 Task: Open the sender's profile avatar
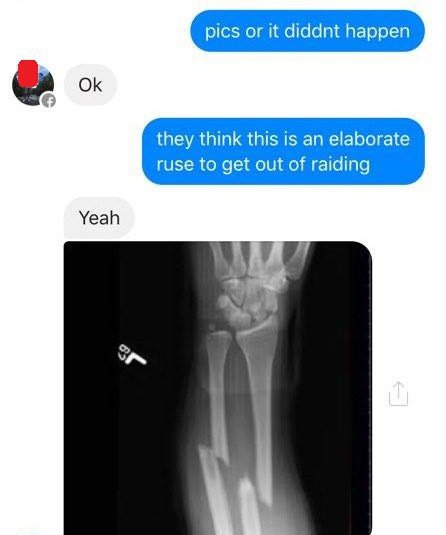[x=33, y=85]
